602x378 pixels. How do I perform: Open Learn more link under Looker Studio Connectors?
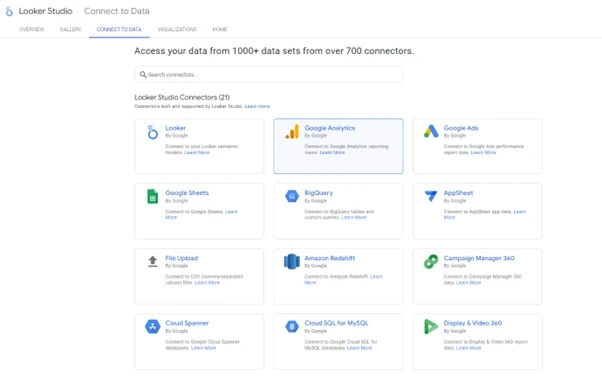(x=257, y=106)
